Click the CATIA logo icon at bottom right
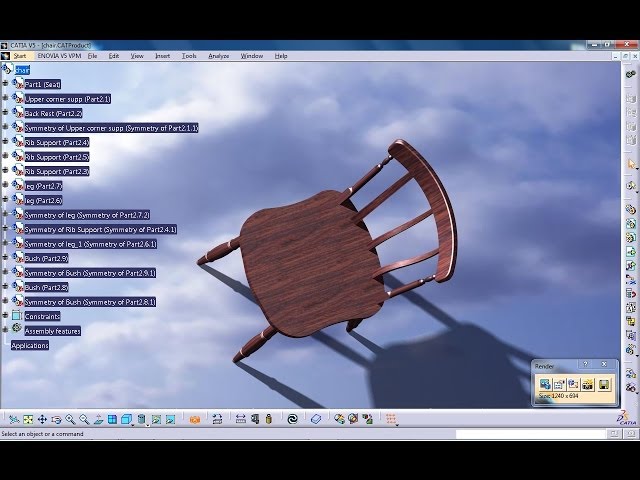Image resolution: width=640 pixels, height=480 pixels. (627, 418)
